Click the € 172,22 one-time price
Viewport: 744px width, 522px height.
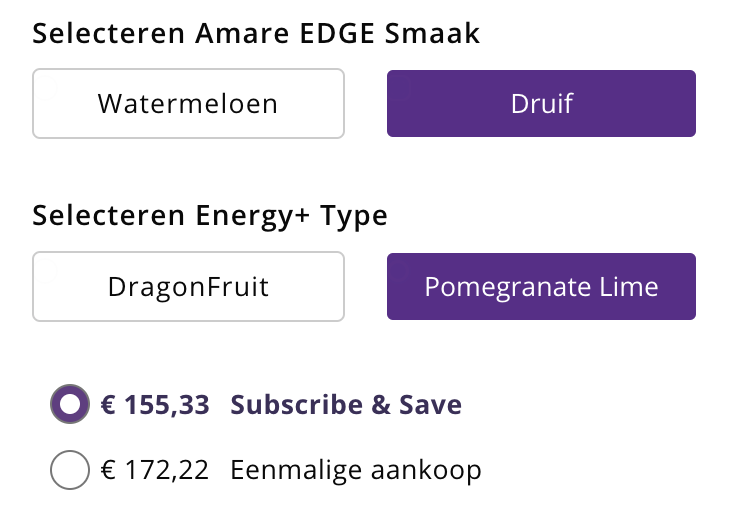click(x=155, y=470)
